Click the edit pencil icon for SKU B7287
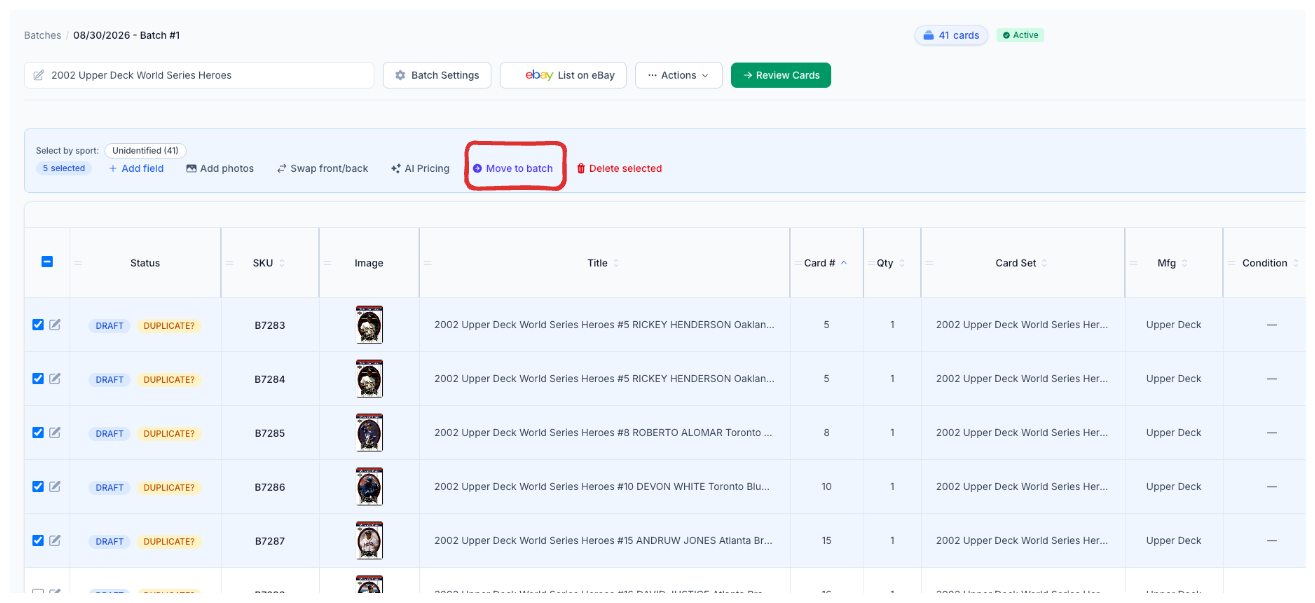 pyautogui.click(x=55, y=541)
